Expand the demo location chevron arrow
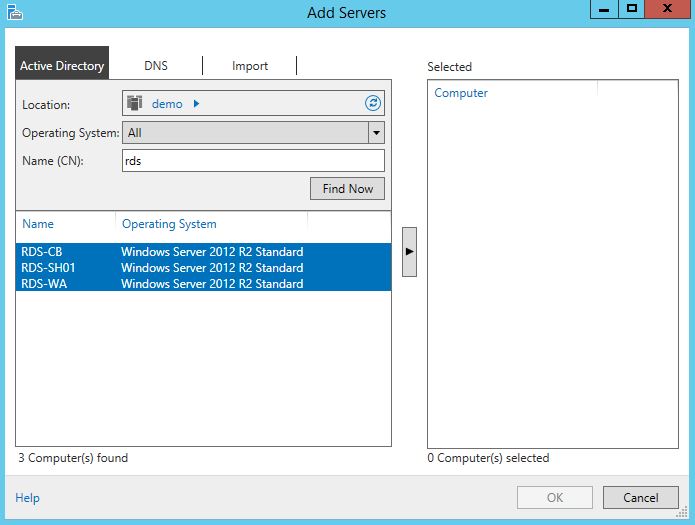This screenshot has height=525, width=695. click(x=196, y=103)
